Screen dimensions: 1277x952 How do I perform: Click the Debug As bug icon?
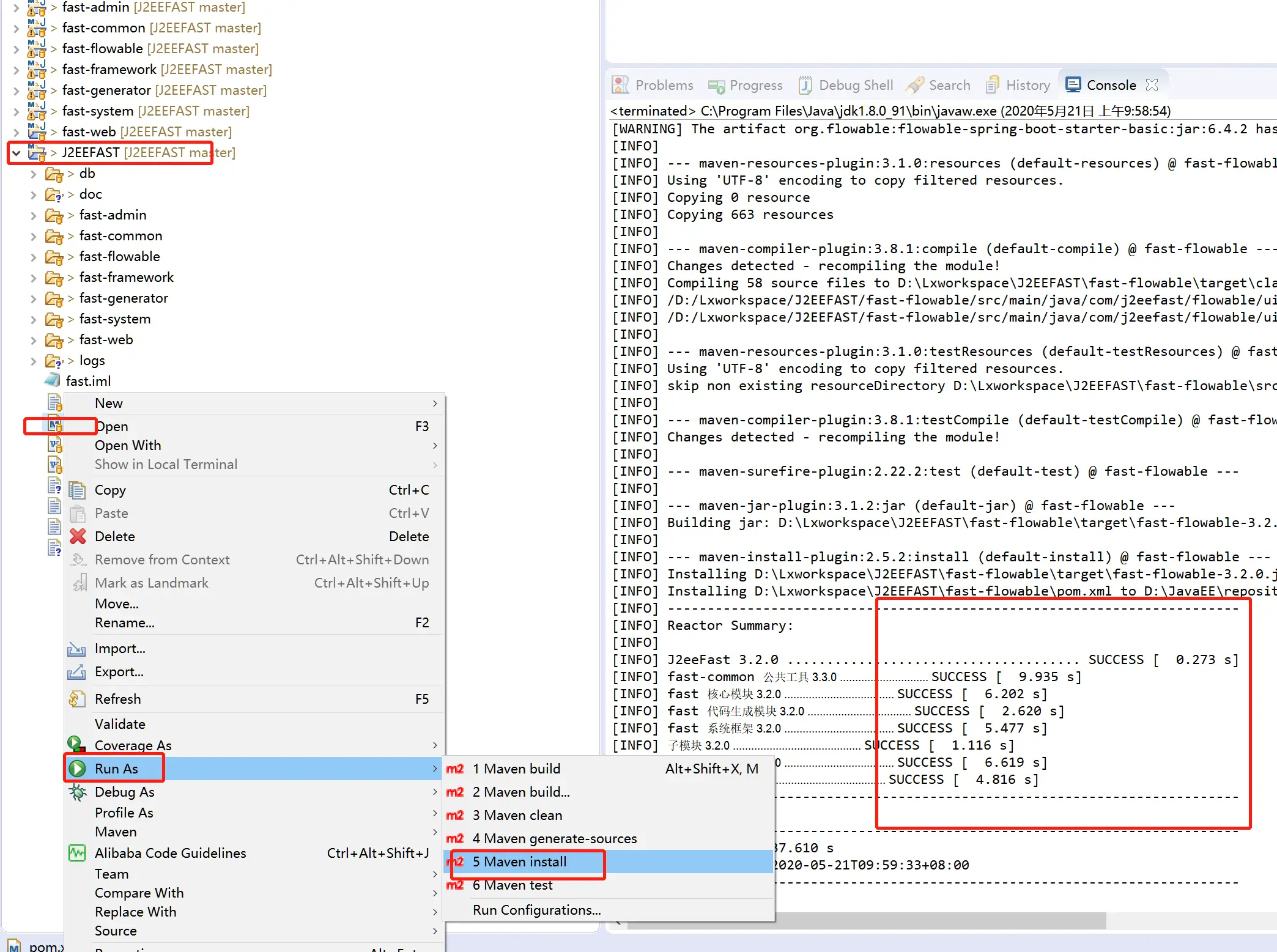[77, 792]
